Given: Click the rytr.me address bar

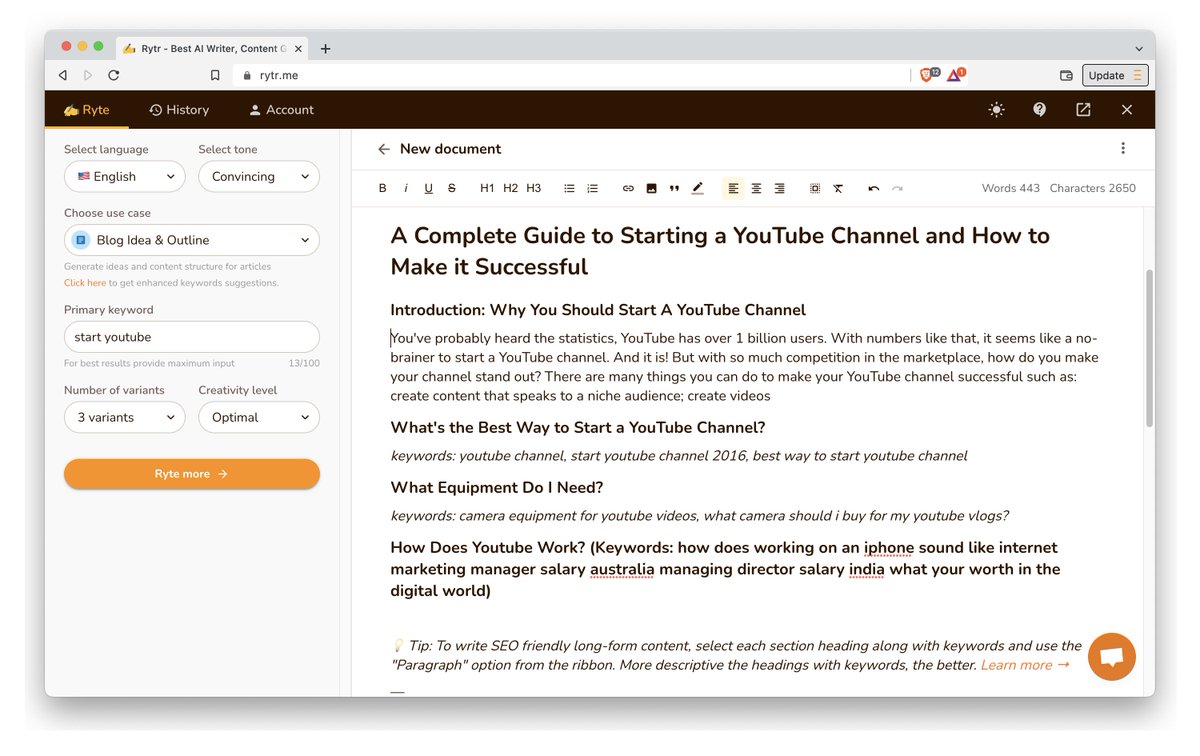Looking at the screenshot, I should tap(570, 75).
